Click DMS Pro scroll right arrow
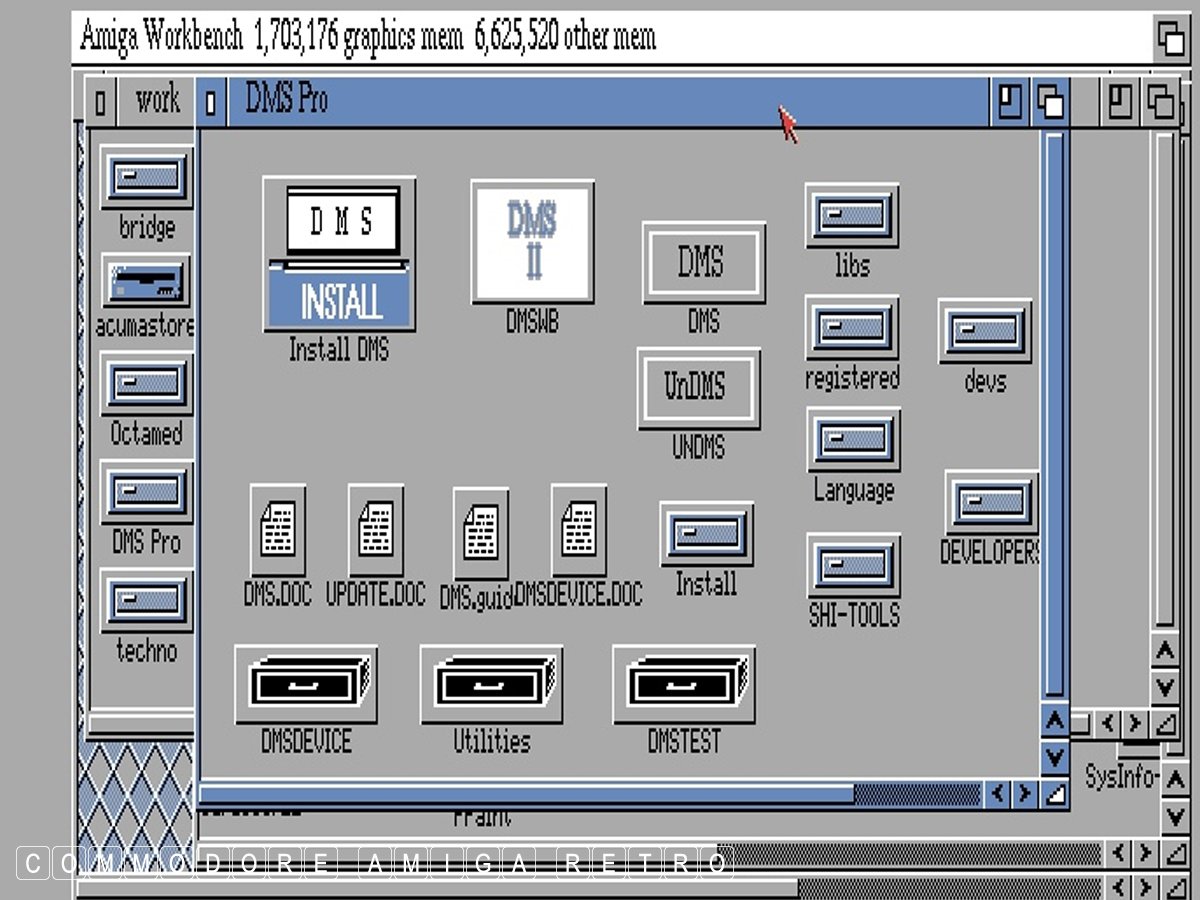The height and width of the screenshot is (900, 1200). pos(1024,795)
